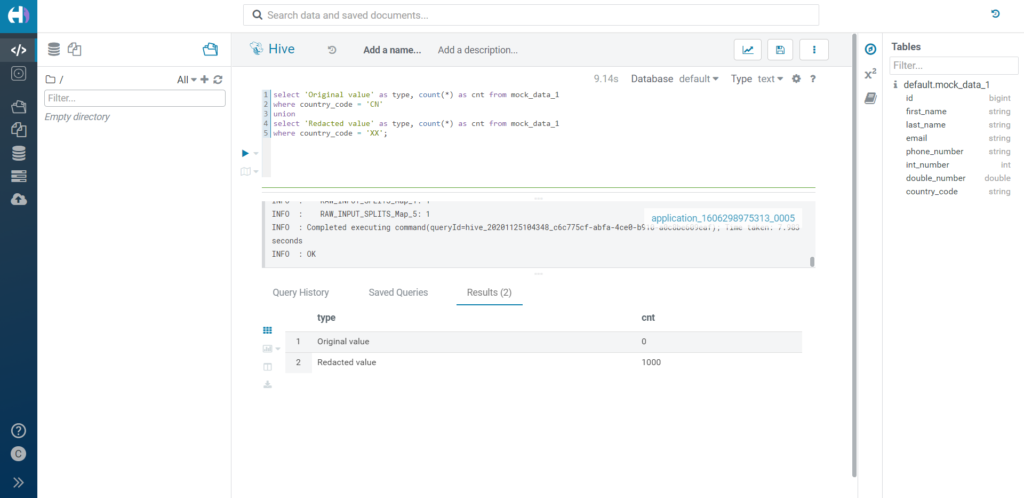
Task: Click the chart results icon in toolbar
Action: point(748,50)
